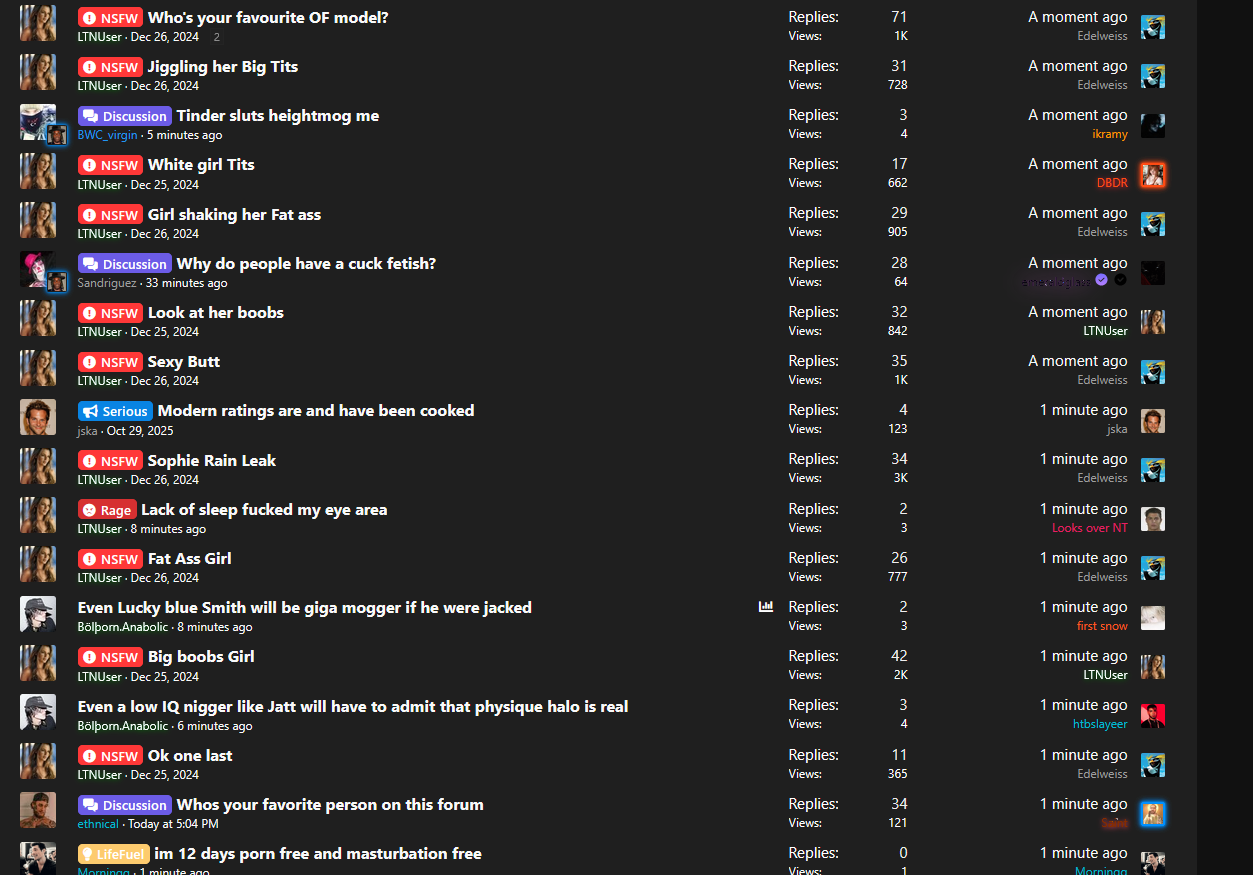This screenshot has height=875, width=1253.
Task: Open "Modern ratings are and have been cooked" thread
Action: 316,411
